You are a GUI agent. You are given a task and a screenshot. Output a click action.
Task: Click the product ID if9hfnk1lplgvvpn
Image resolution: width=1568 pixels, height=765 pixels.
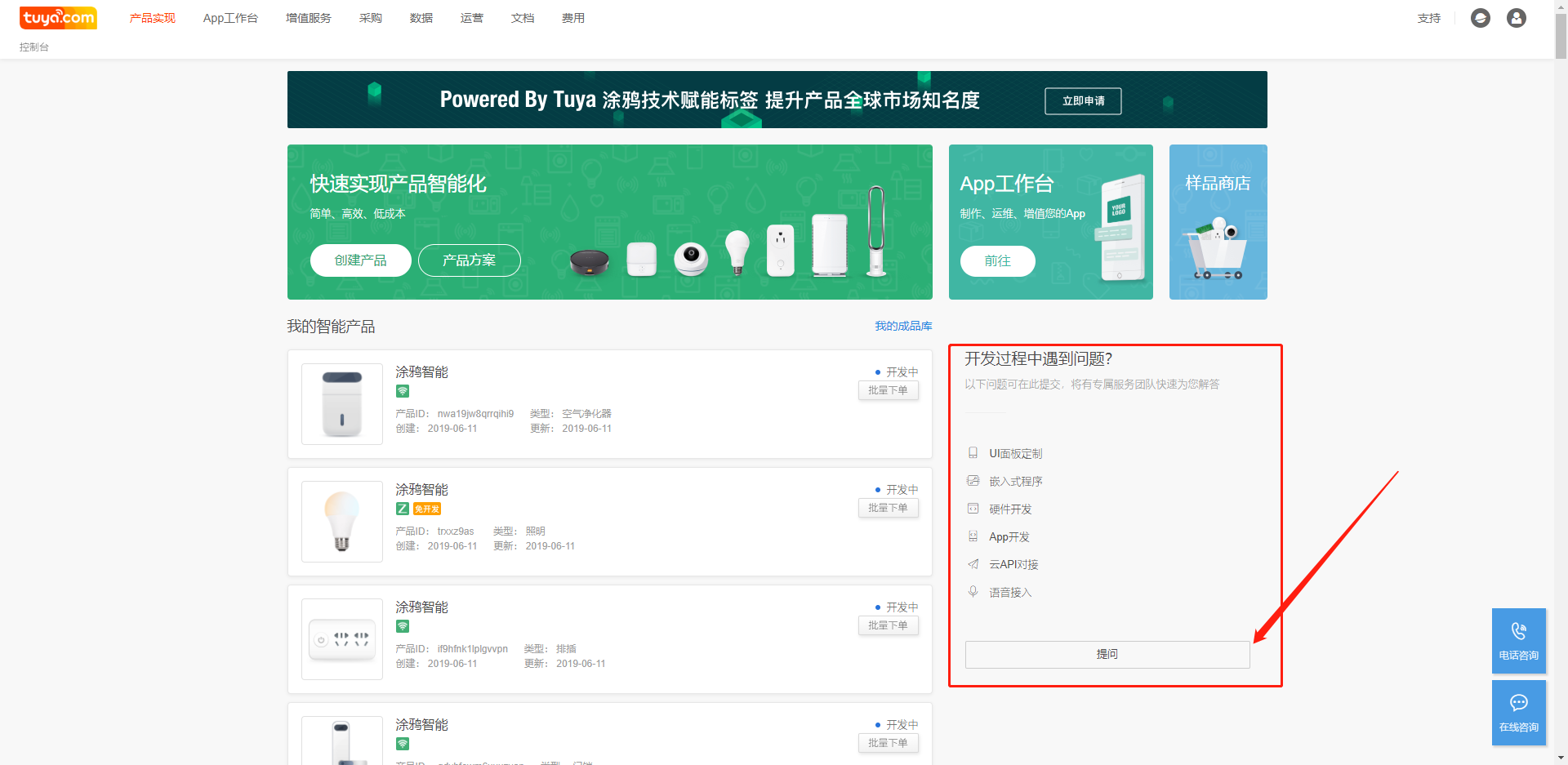[x=473, y=649]
